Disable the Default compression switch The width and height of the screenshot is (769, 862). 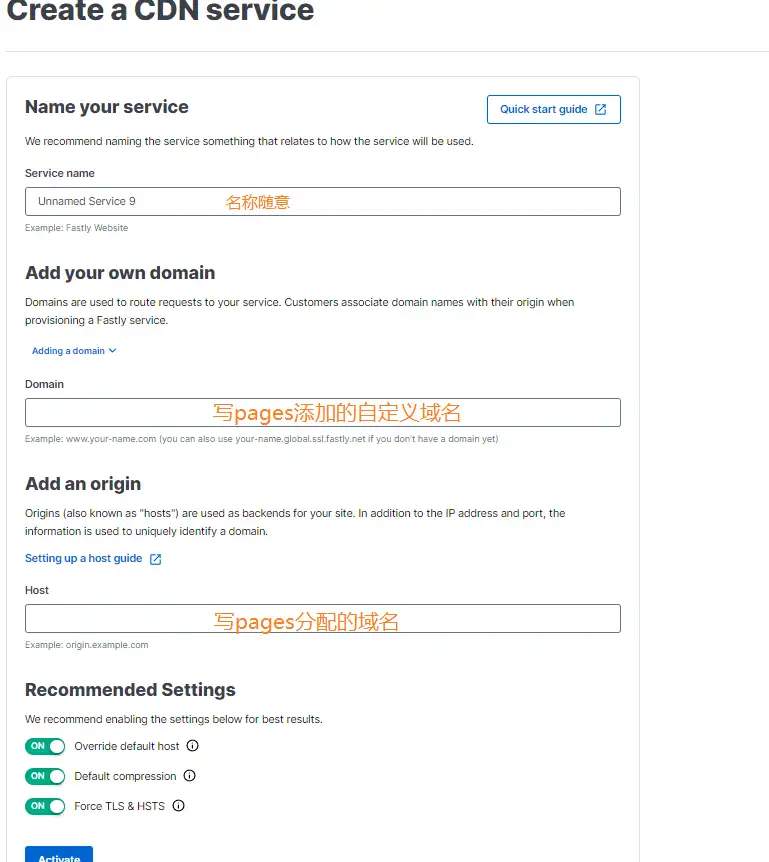(x=45, y=776)
